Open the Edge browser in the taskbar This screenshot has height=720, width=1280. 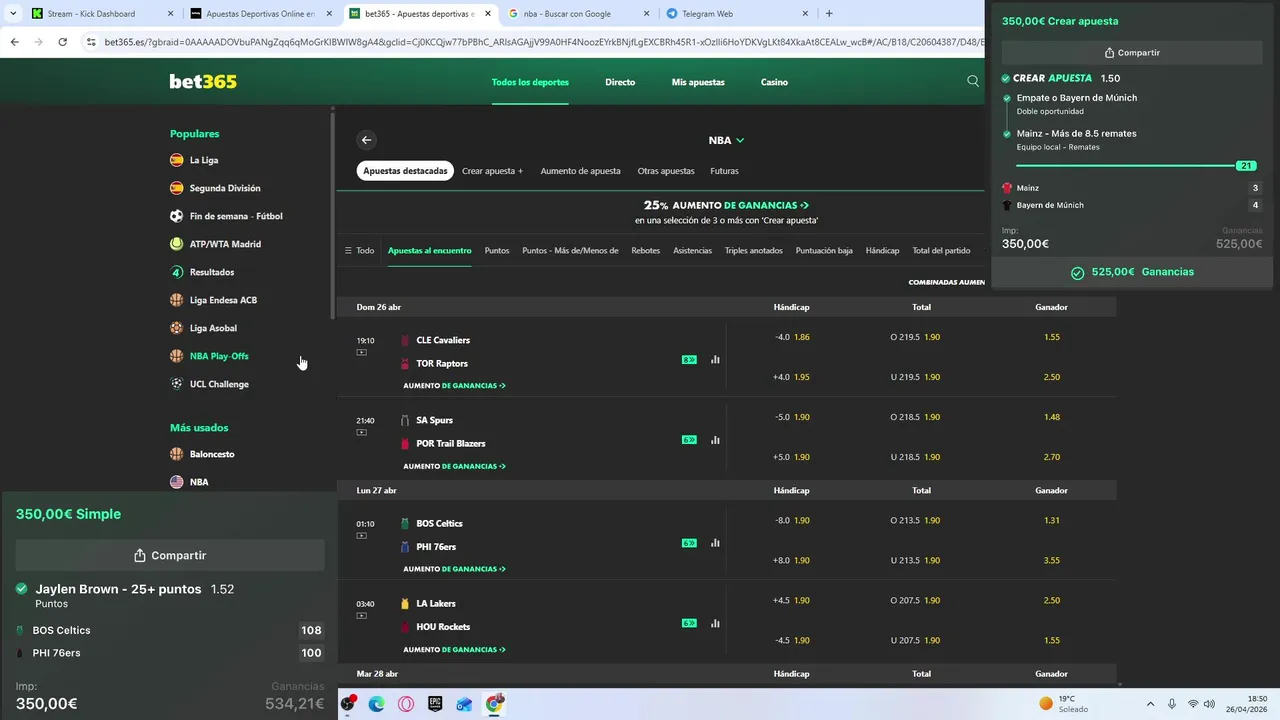(x=377, y=704)
